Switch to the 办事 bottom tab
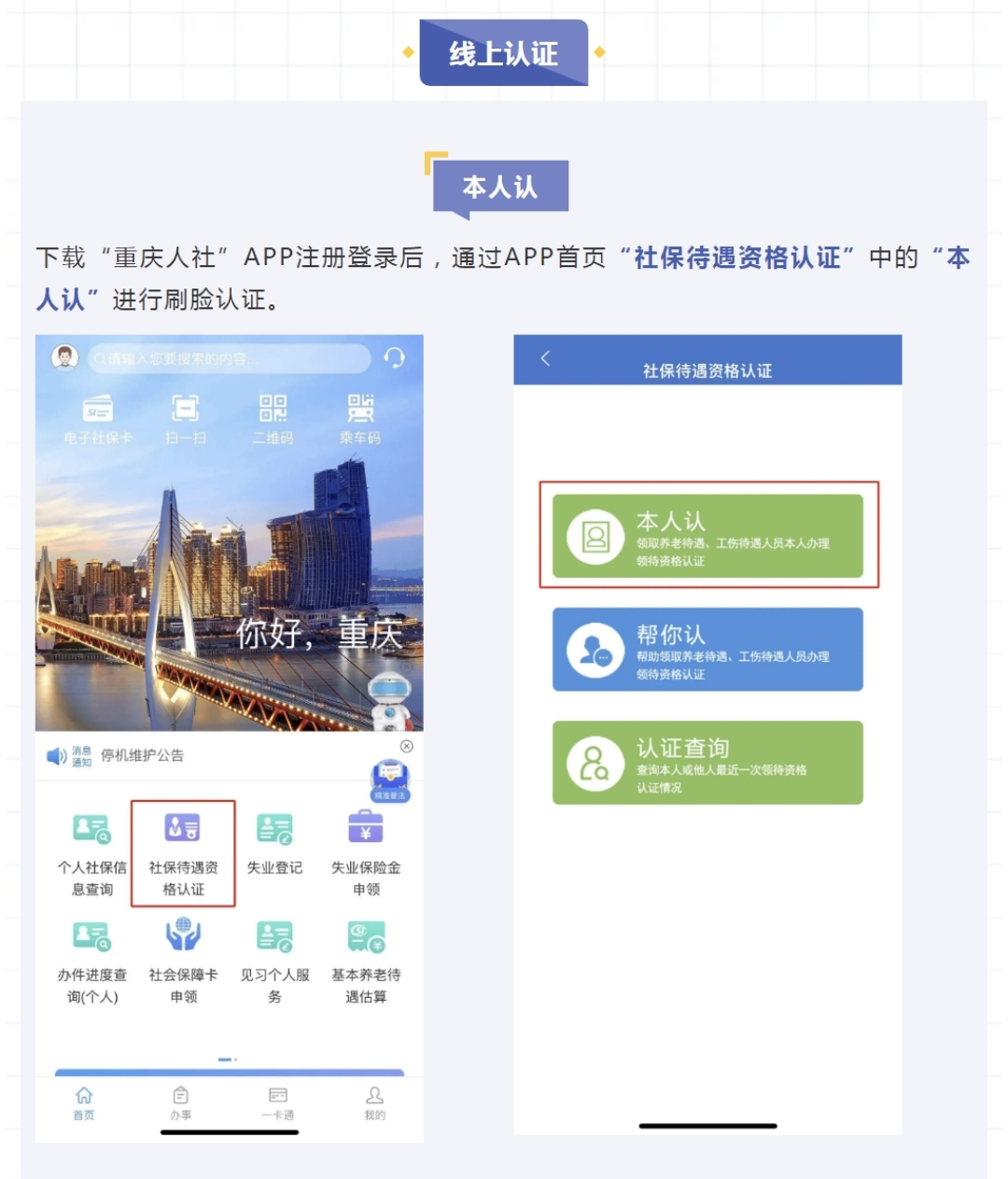This screenshot has width=1008, height=1179. 181,1102
